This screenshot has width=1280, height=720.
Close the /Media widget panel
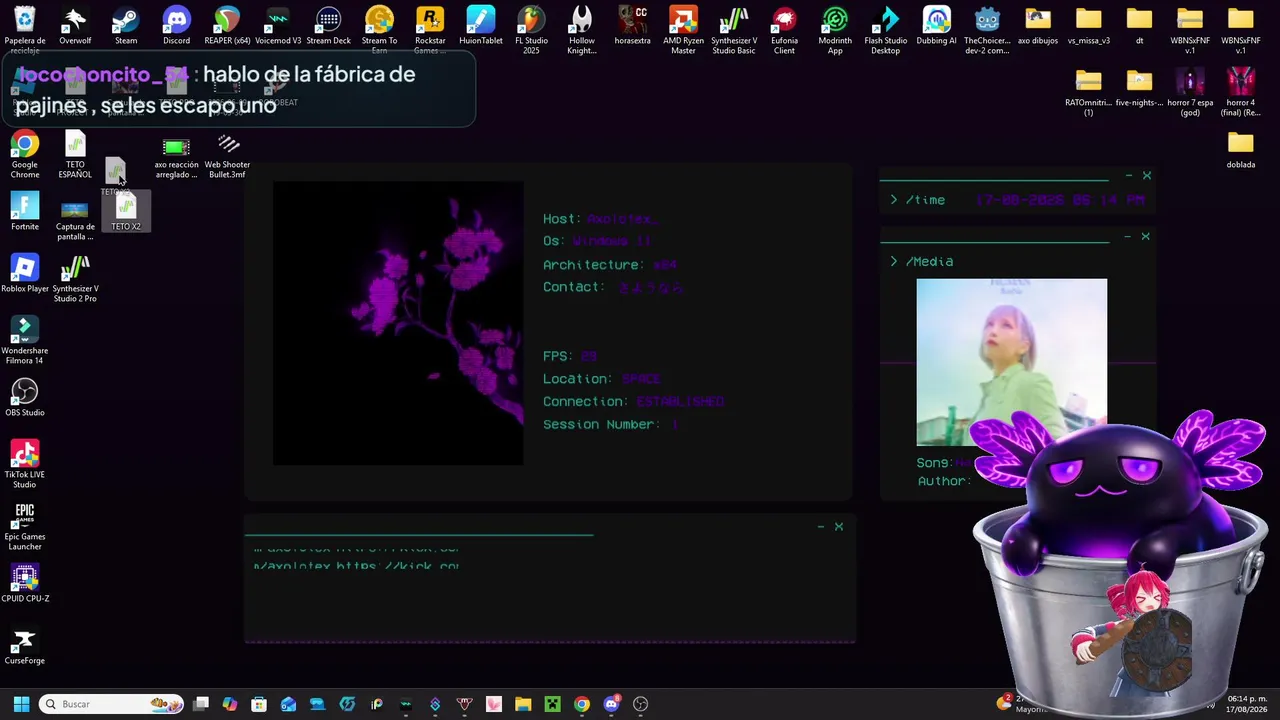pos(1146,237)
